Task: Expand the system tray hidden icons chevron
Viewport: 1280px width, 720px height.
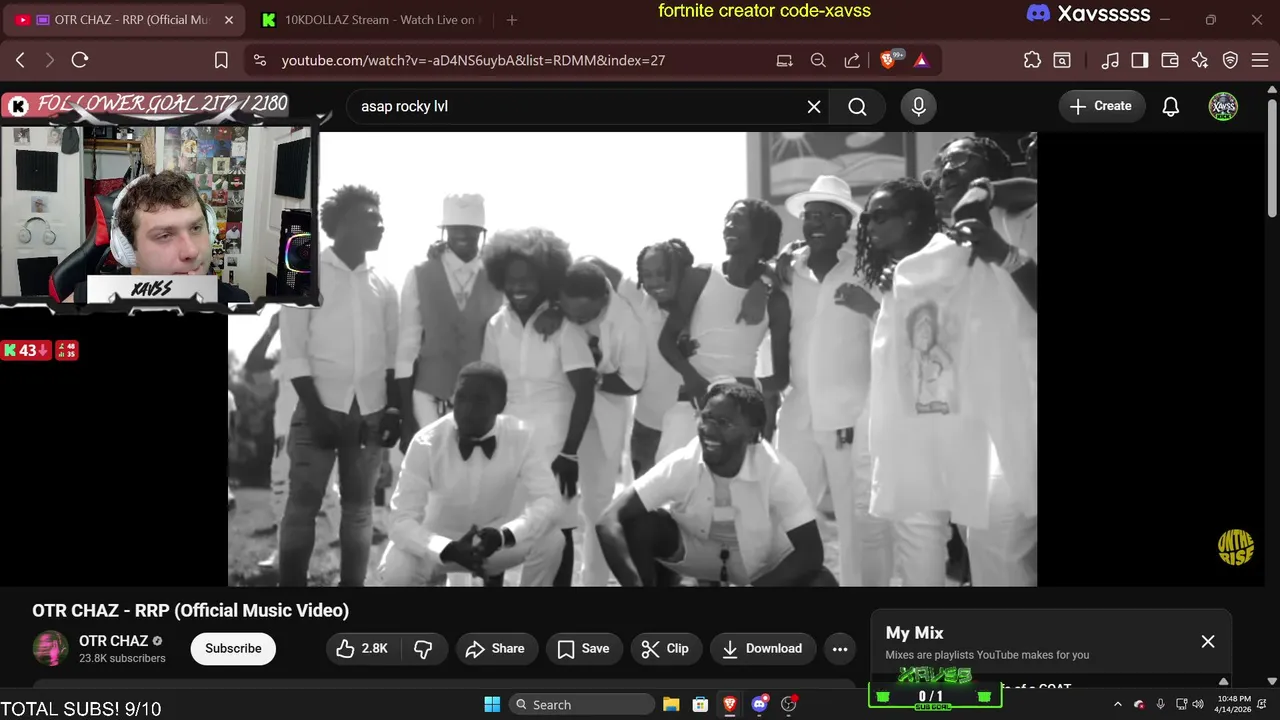Action: click(1118, 704)
